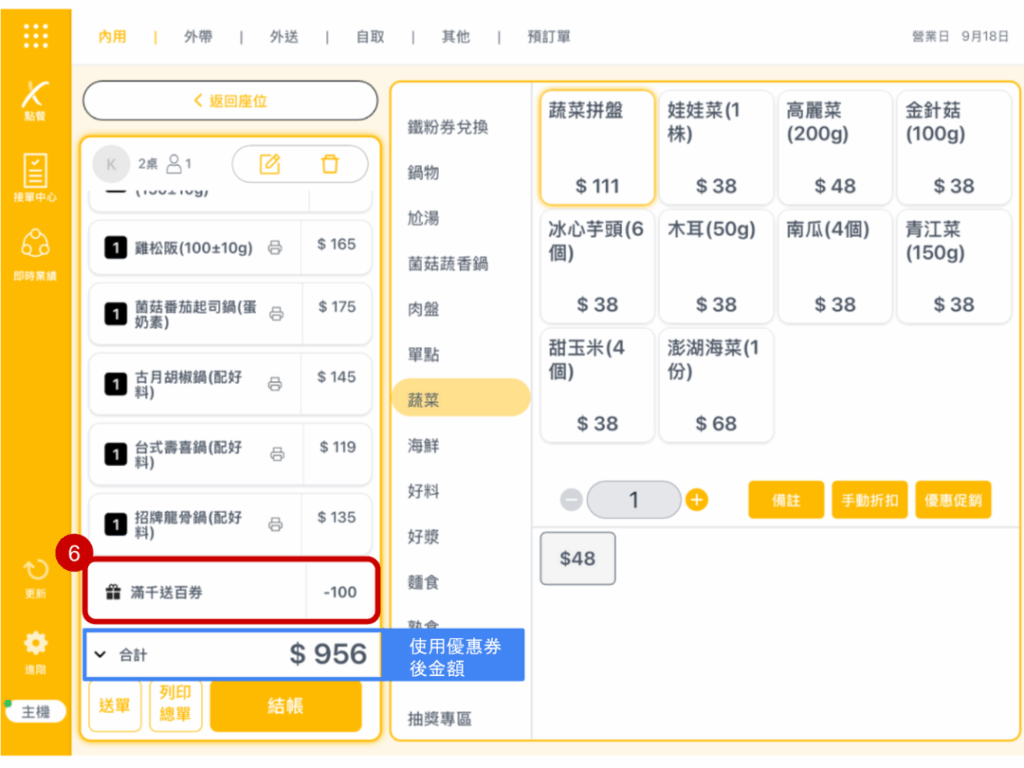Image resolution: width=1024 pixels, height=768 pixels.
Task: Open the 點餐 ordering icon in sidebar
Action: pyautogui.click(x=35, y=101)
